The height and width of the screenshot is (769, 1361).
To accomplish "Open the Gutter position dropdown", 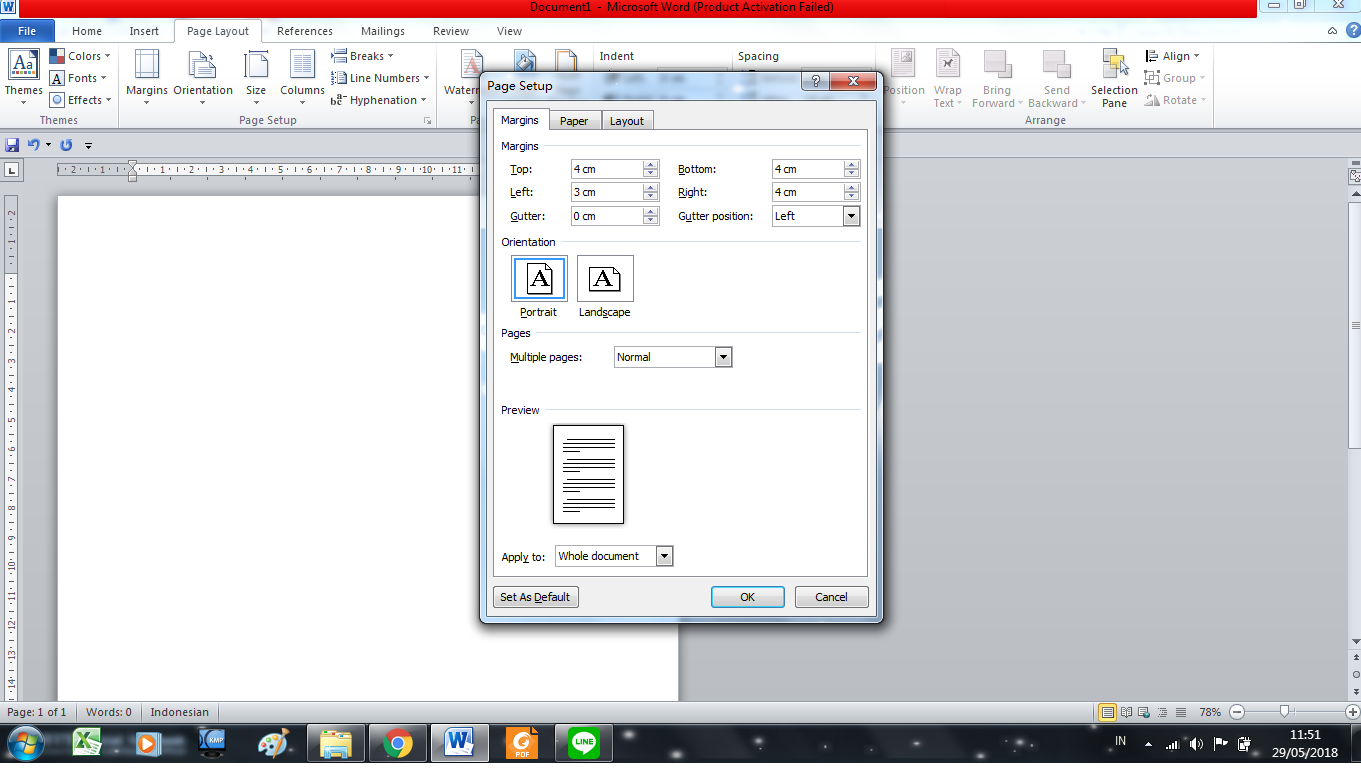I will [x=851, y=215].
